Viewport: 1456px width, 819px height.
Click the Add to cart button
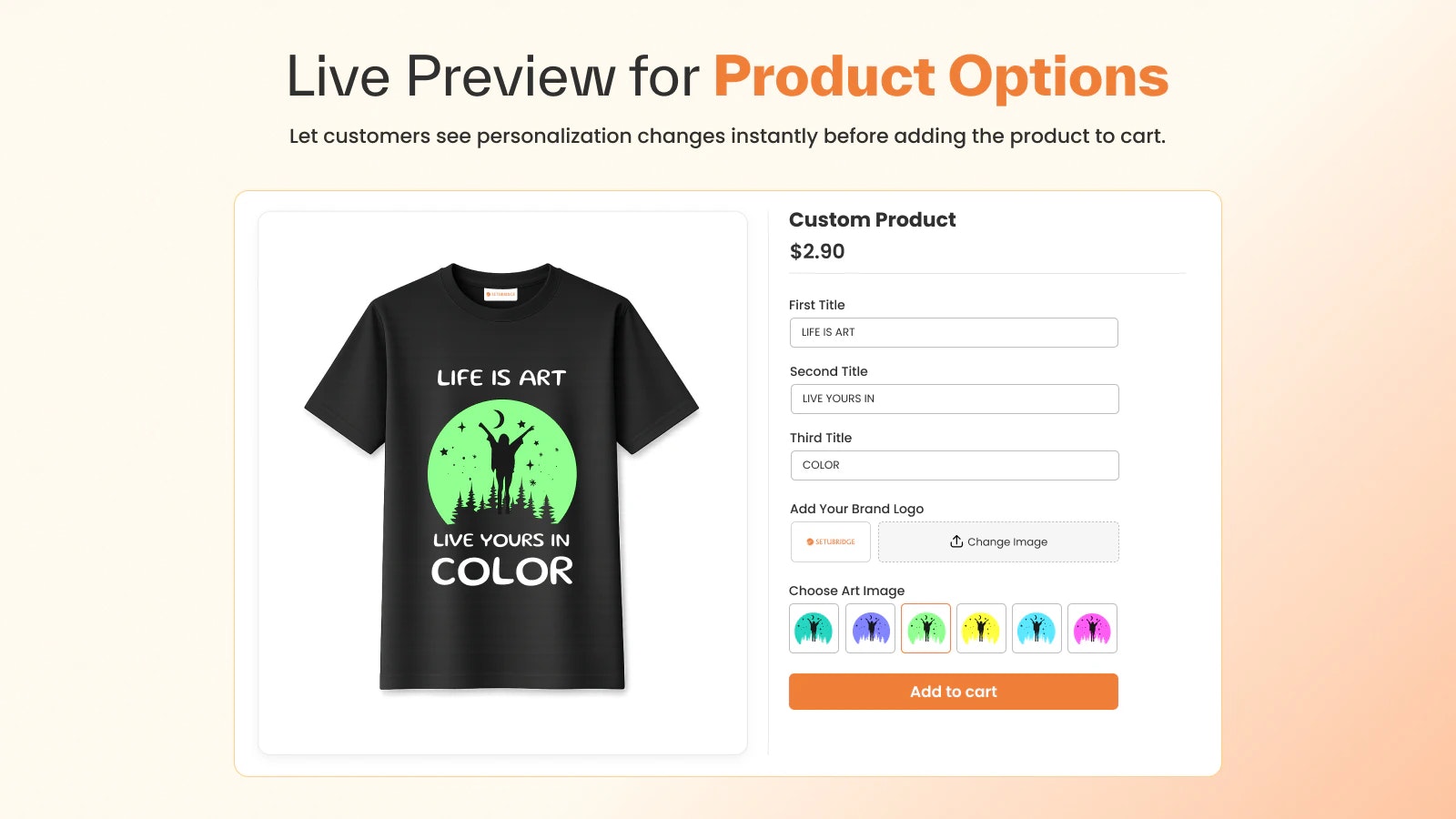coord(953,692)
